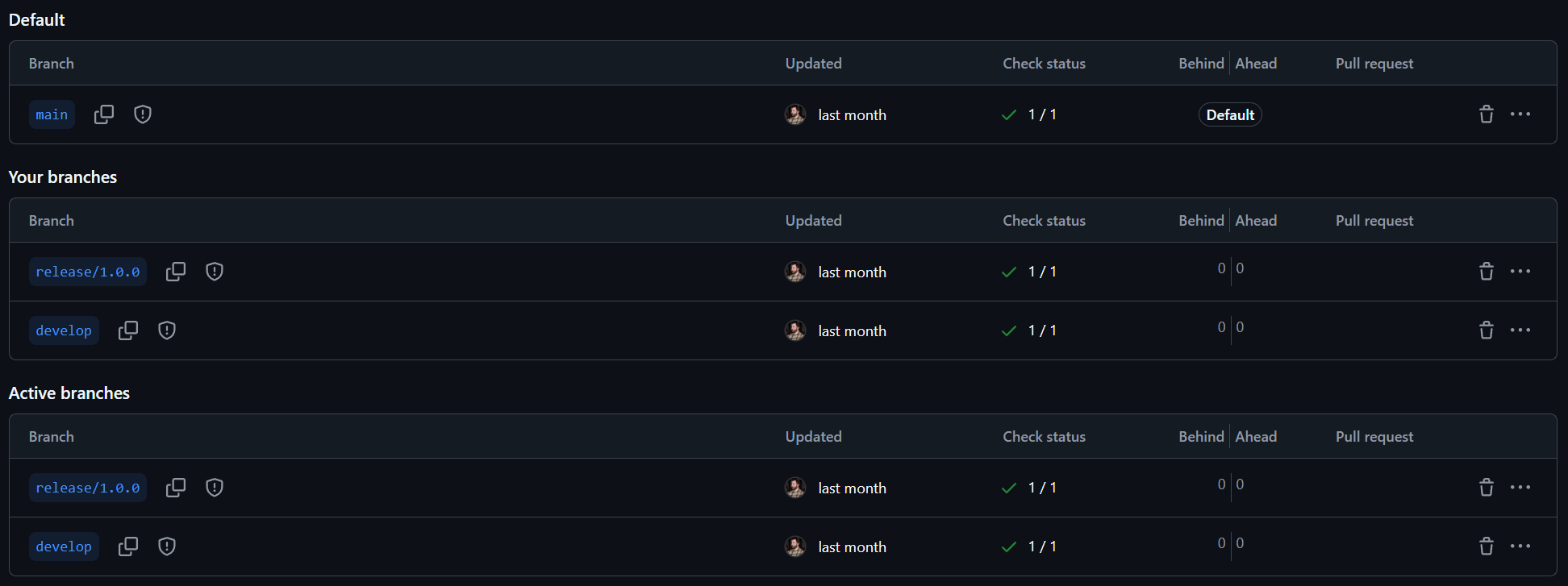Open the develop branch under Active branches
Viewport: 1568px width, 586px height.
64,547
